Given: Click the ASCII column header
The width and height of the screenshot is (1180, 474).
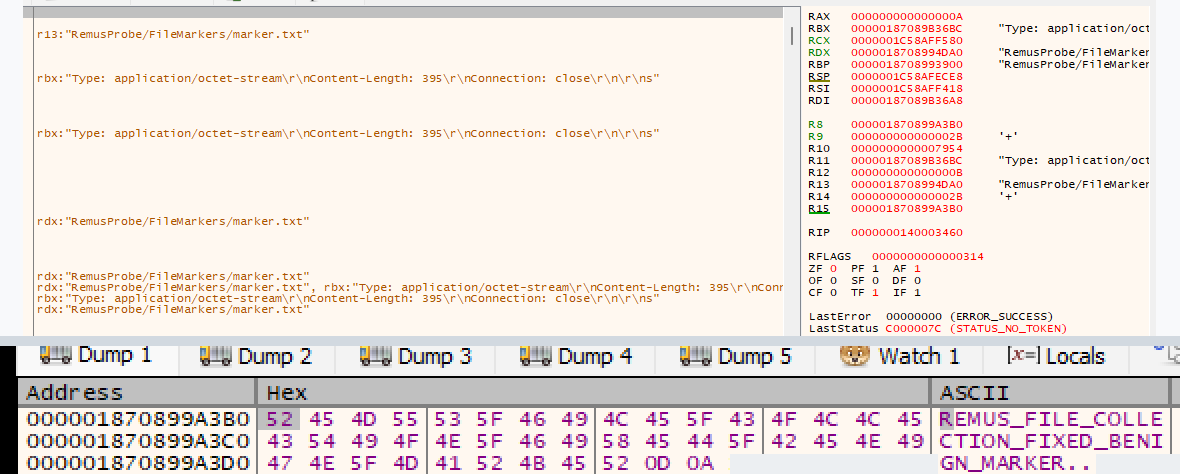Looking at the screenshot, I should point(1049,393).
